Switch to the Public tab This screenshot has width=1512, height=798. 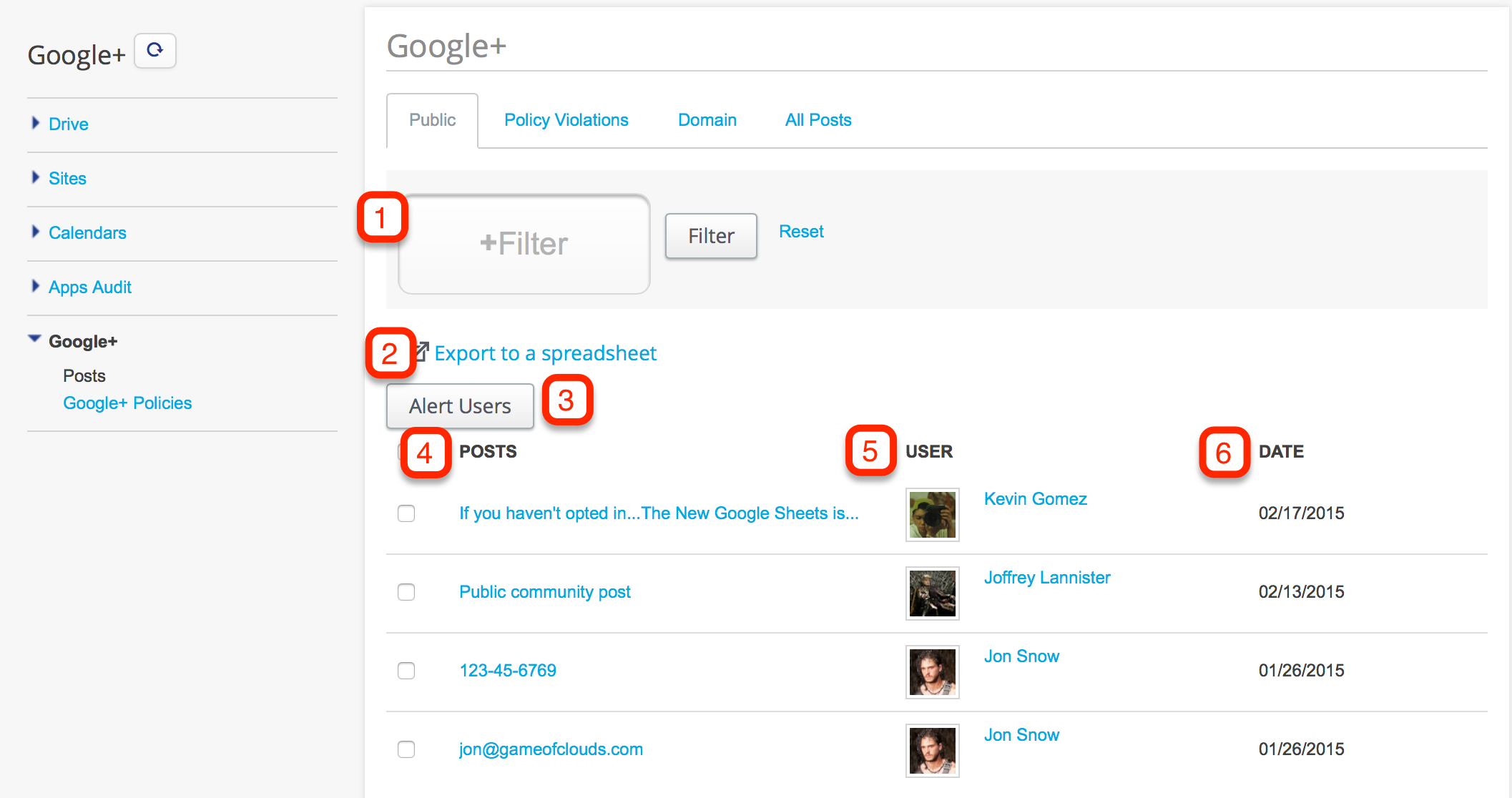pyautogui.click(x=432, y=120)
